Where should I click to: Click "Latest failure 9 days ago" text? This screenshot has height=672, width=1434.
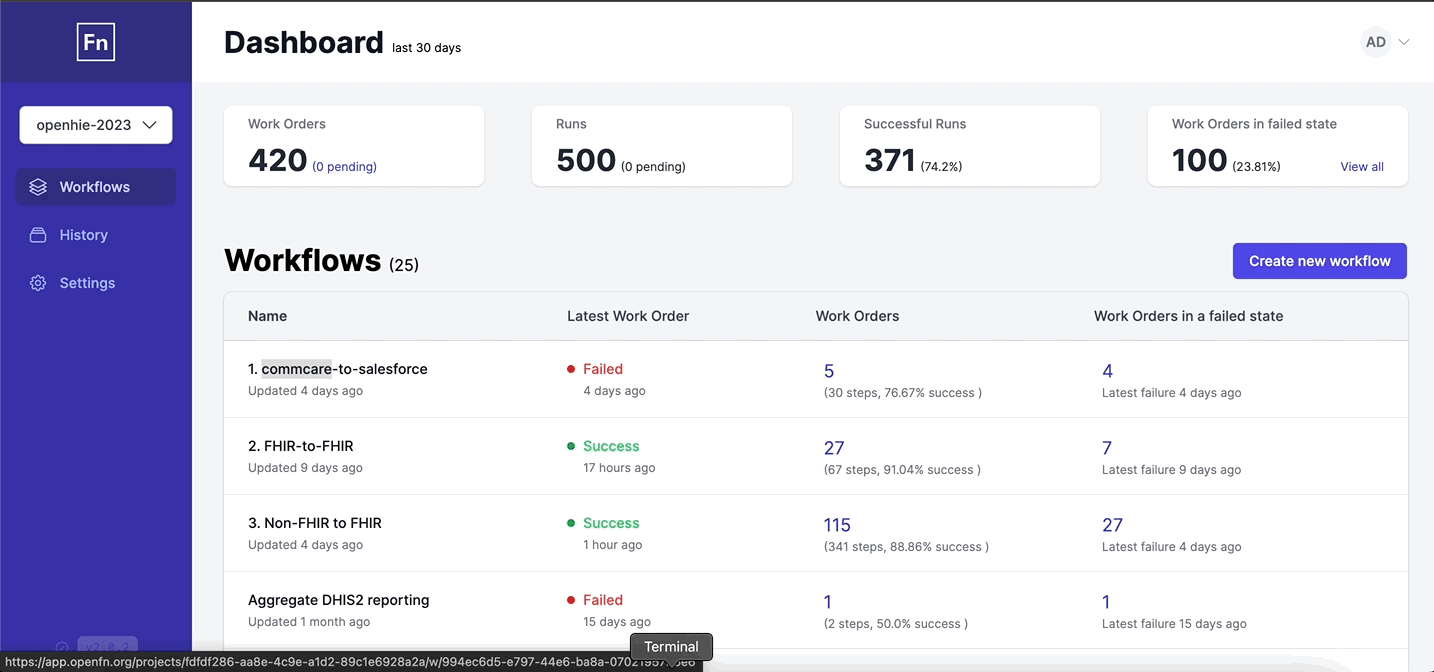coord(1172,470)
